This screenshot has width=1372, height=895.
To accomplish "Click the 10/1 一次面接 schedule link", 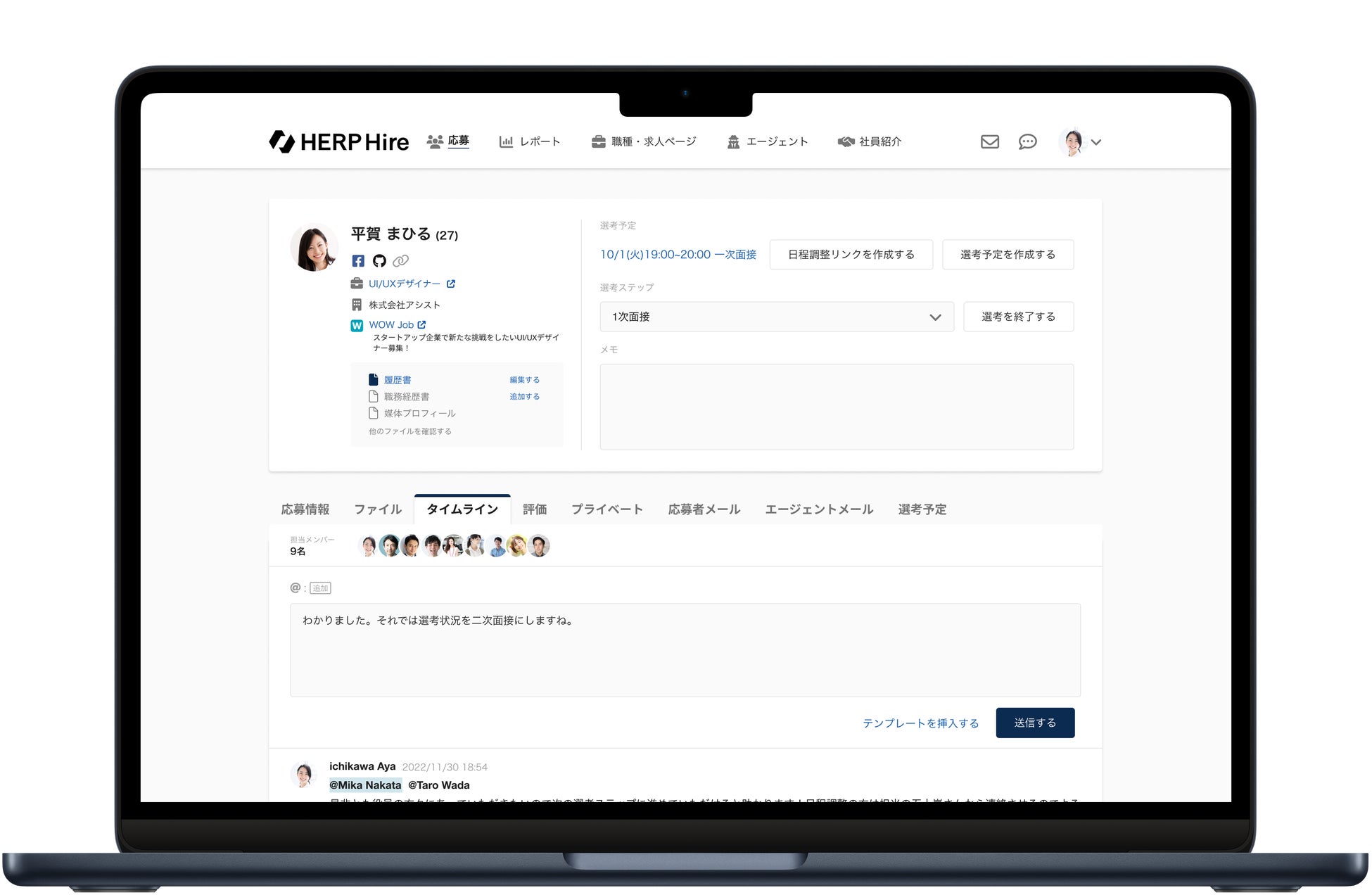I will (678, 254).
